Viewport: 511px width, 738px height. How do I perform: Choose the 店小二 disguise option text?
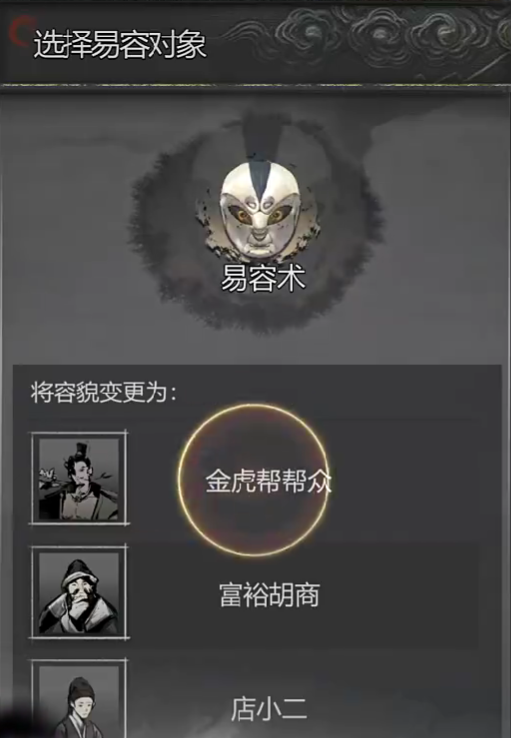269,709
